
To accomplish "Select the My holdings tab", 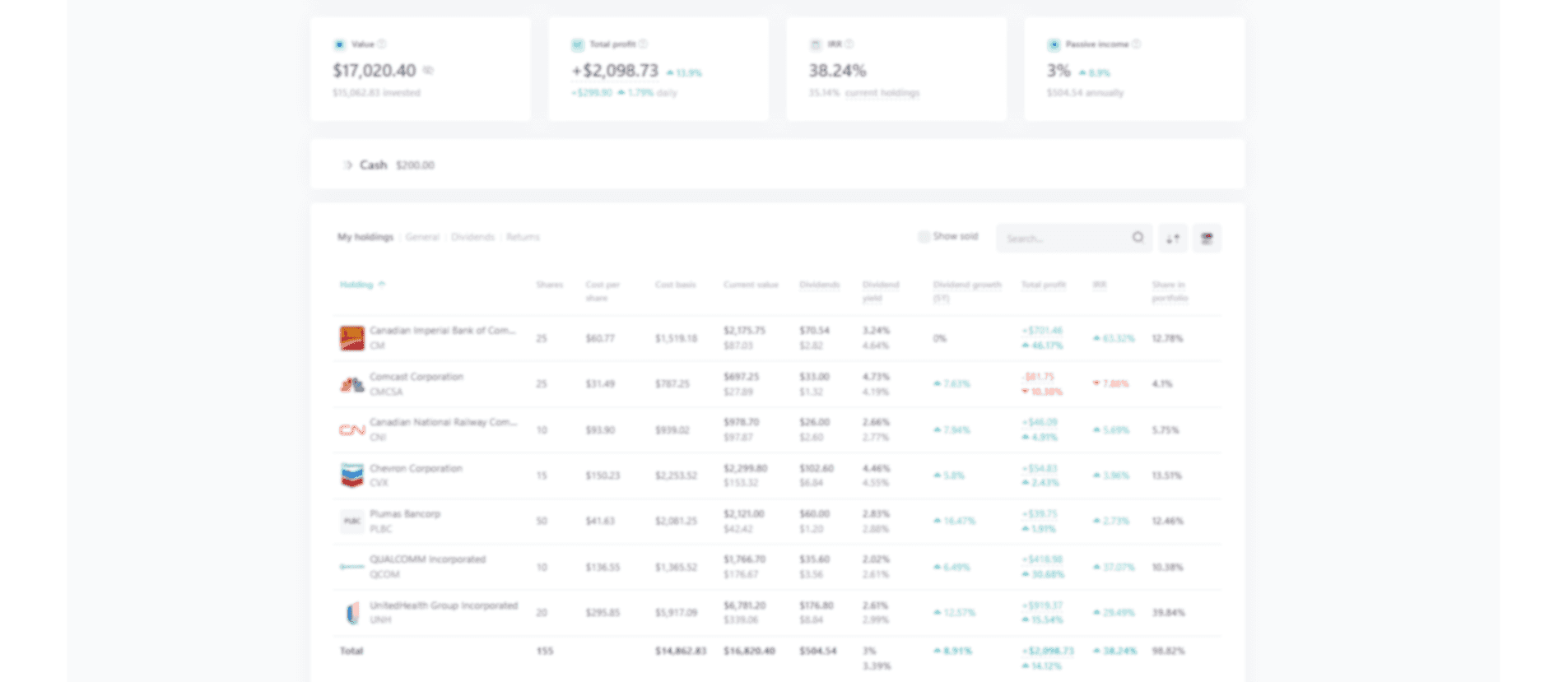I will click(365, 237).
